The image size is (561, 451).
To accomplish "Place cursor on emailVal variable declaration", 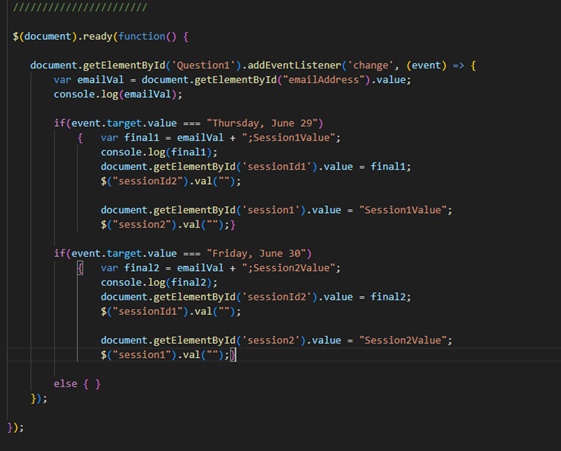I will [x=100, y=80].
